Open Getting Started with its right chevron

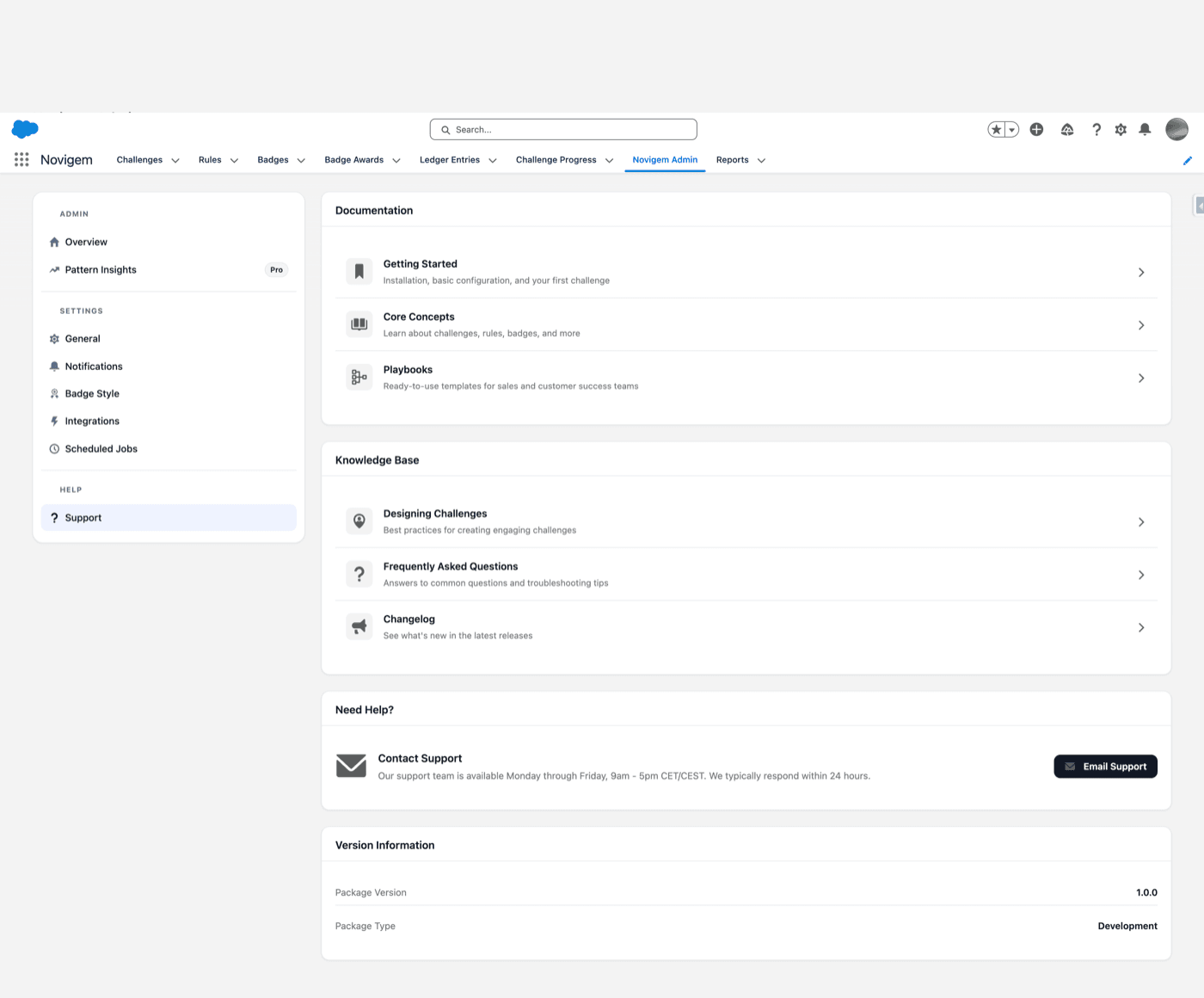point(1141,272)
